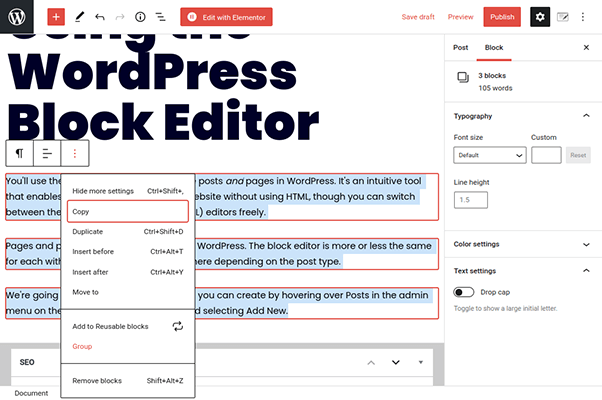Click the paragraph block type icon
Image resolution: width=602 pixels, height=400 pixels.
tap(20, 154)
